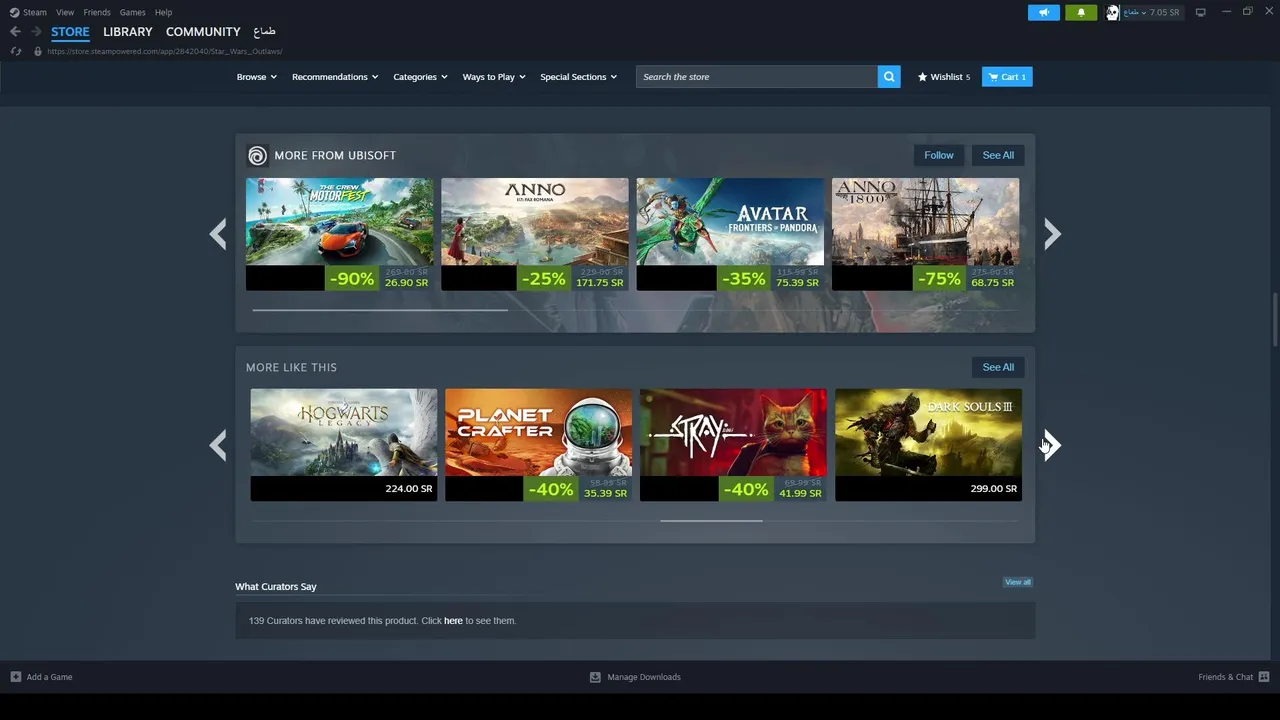Click the Manage Downloads label
The image size is (1280, 720).
pos(644,677)
